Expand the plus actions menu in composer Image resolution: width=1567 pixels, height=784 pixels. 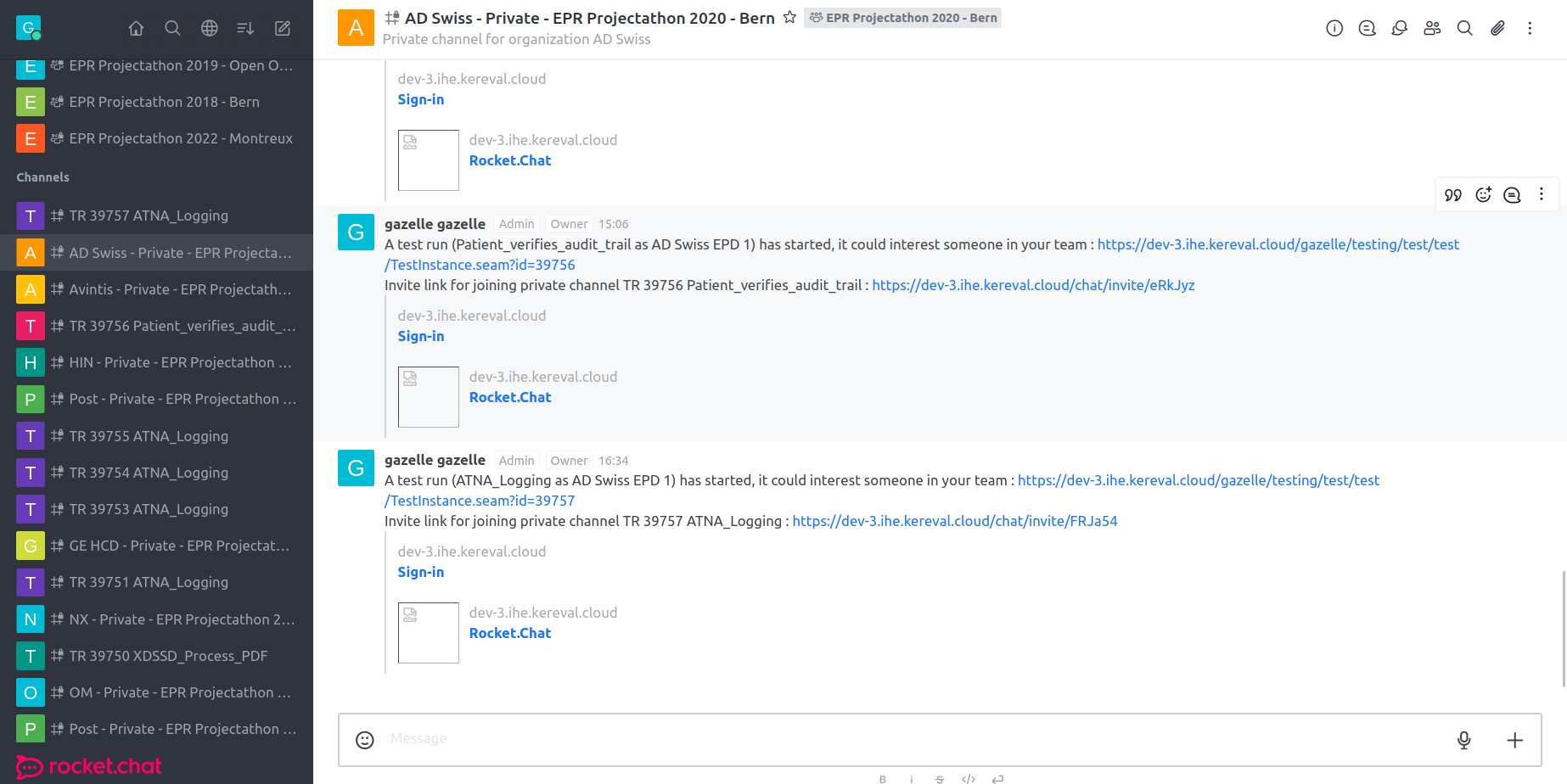[1514, 740]
